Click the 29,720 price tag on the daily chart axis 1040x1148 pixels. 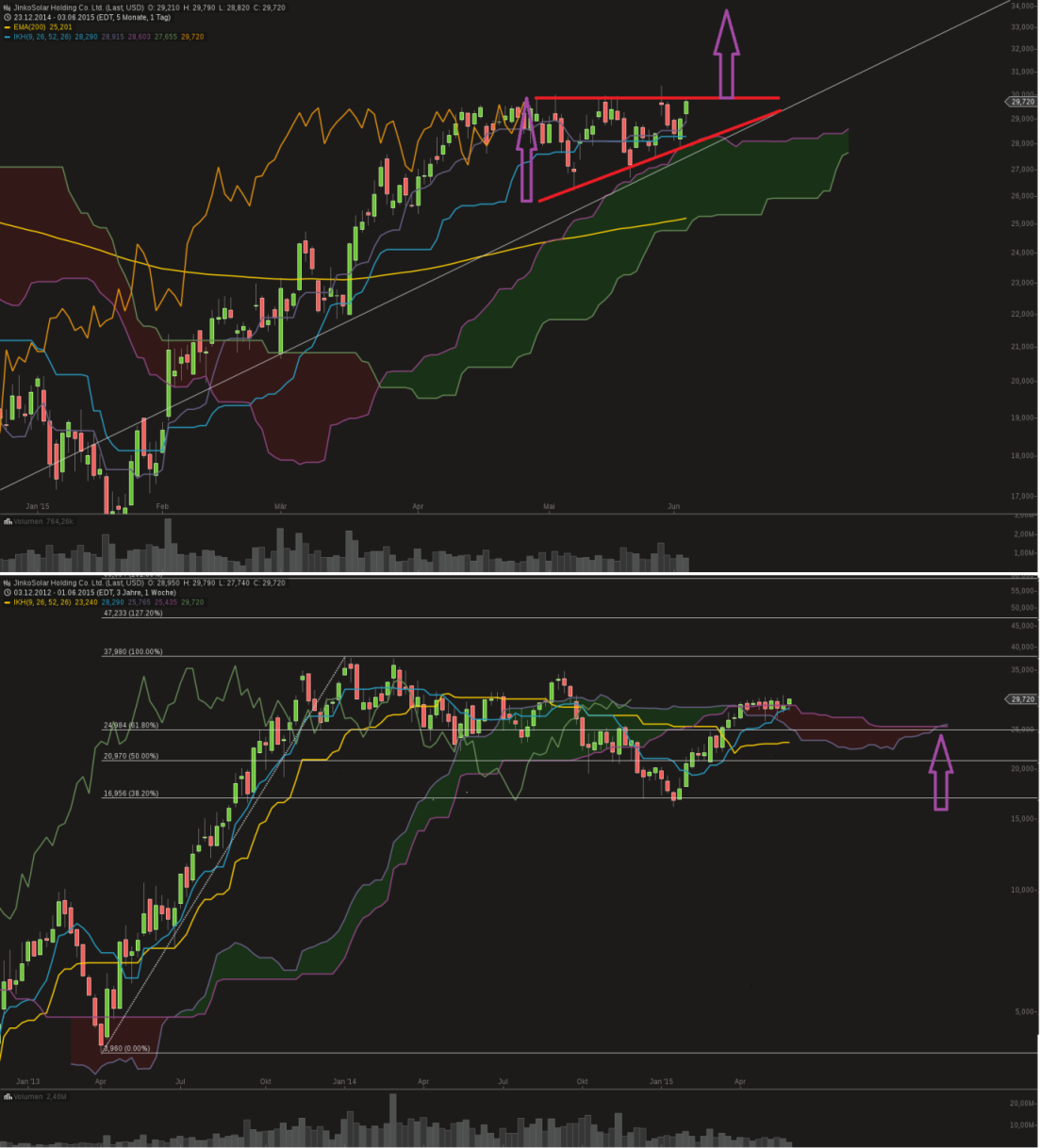(1021, 102)
